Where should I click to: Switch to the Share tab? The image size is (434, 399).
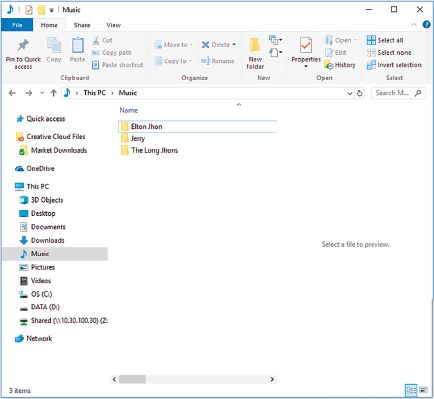[x=82, y=25]
